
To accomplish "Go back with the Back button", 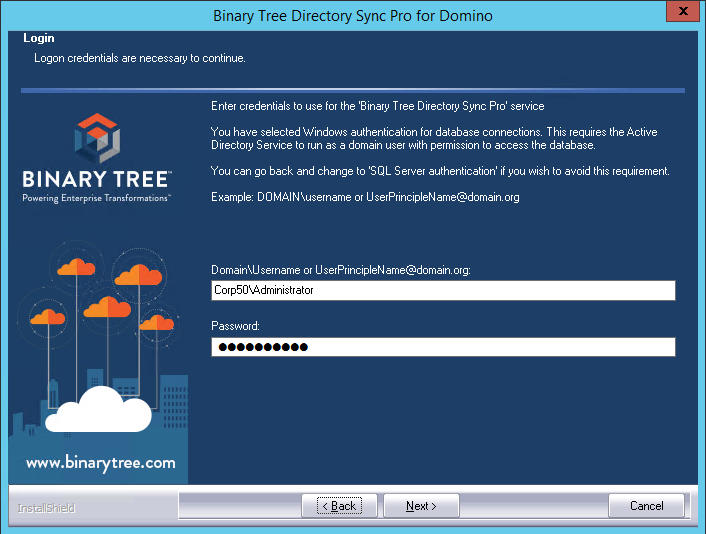I will [x=339, y=506].
